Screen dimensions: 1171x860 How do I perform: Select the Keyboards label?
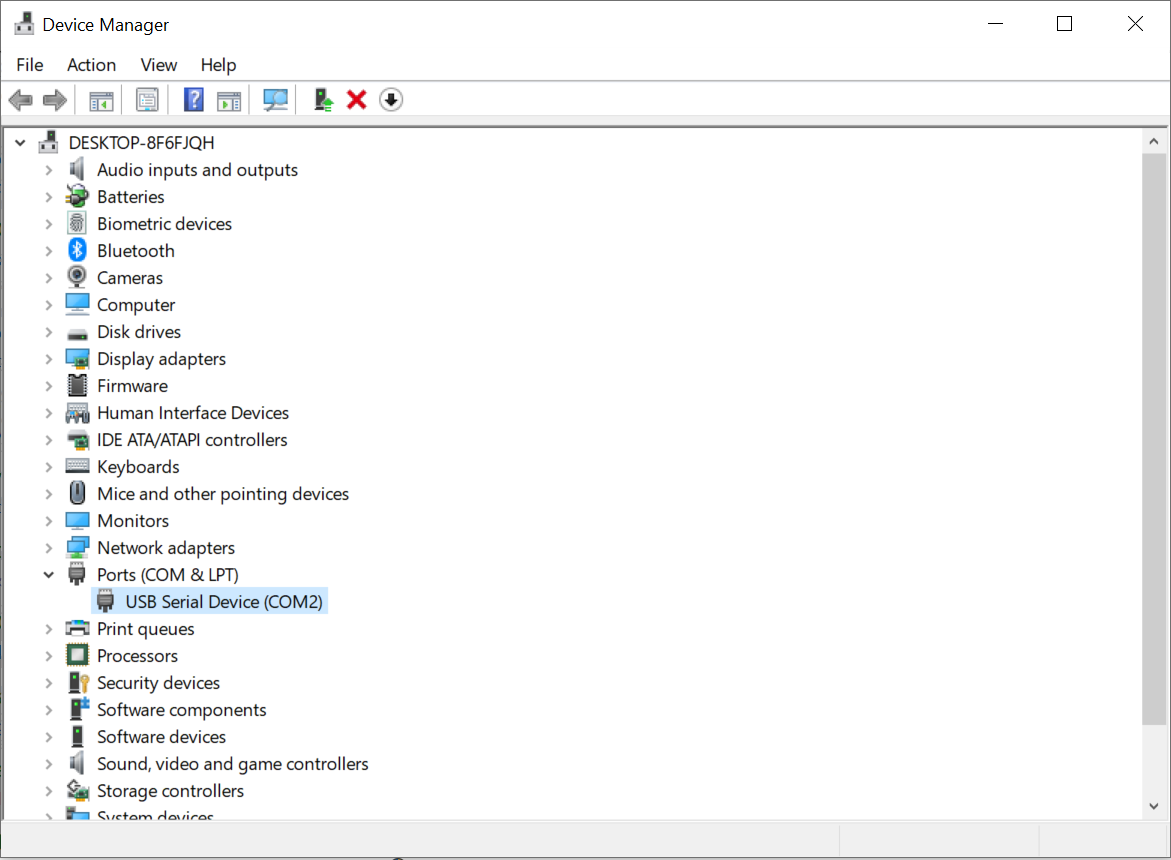coord(138,467)
